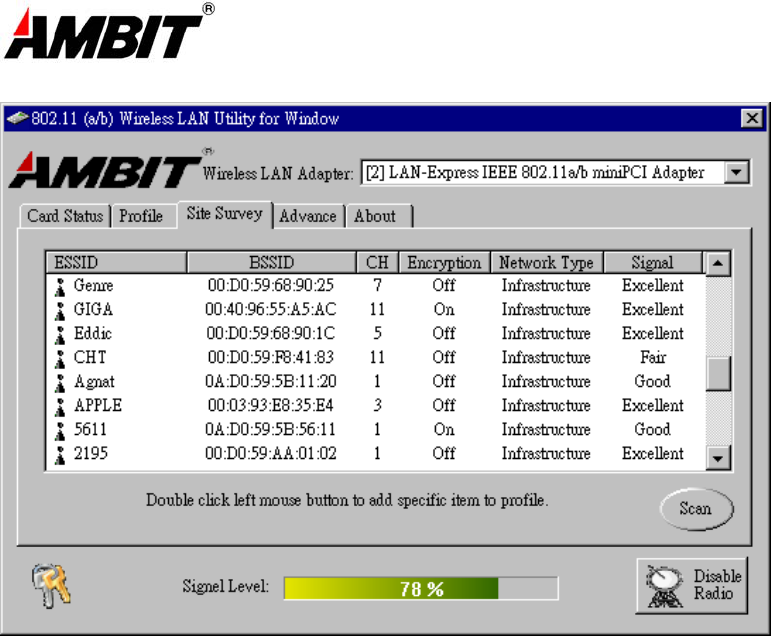Viewport: 771px width, 636px height.
Task: Sort by the BSSID column header
Action: tap(271, 262)
